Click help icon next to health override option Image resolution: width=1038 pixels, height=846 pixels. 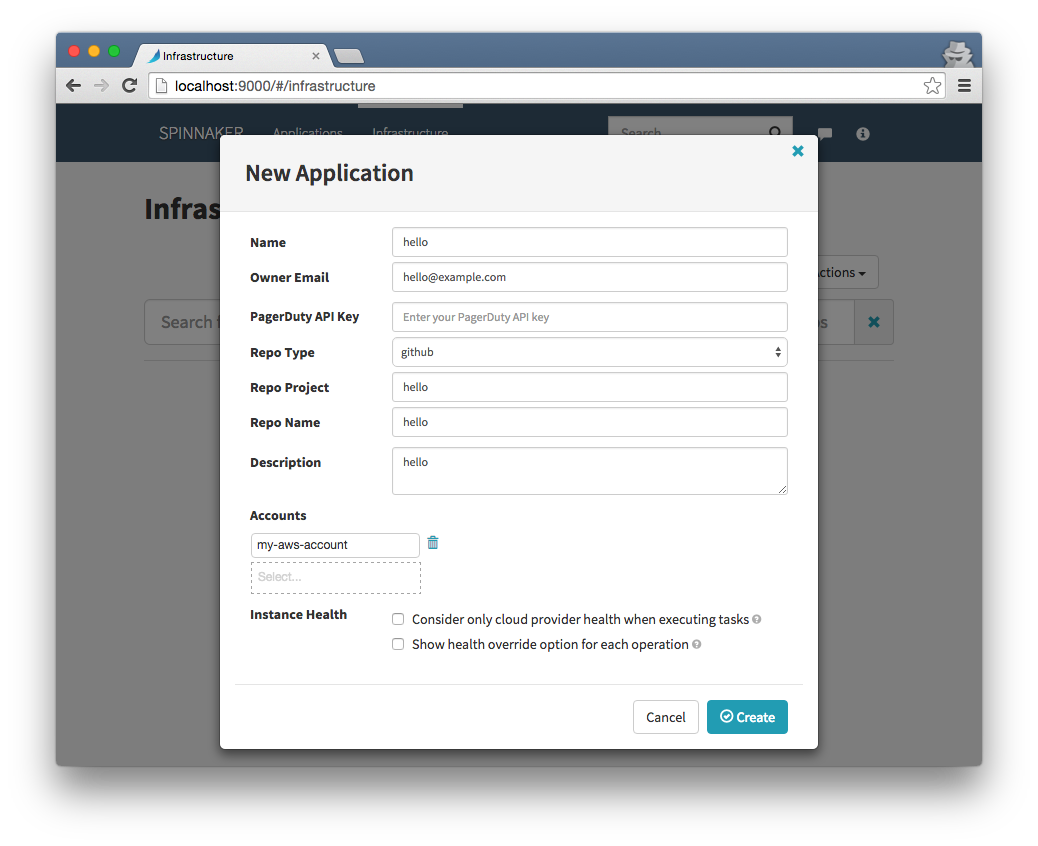pyautogui.click(x=696, y=645)
